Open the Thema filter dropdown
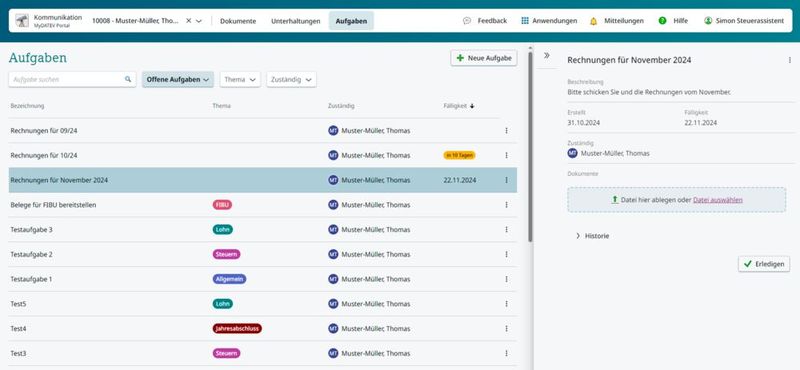The width and height of the screenshot is (800, 370). click(x=240, y=80)
